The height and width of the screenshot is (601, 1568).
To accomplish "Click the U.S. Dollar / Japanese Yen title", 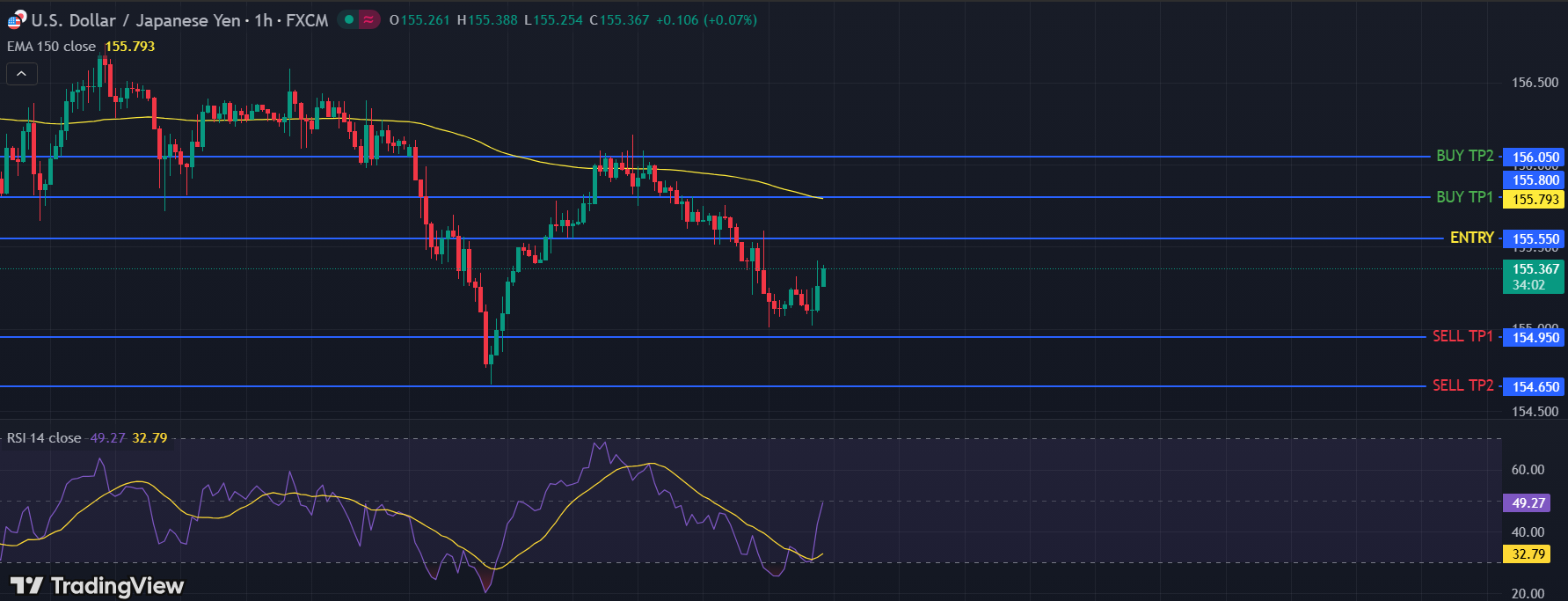I will [x=135, y=20].
